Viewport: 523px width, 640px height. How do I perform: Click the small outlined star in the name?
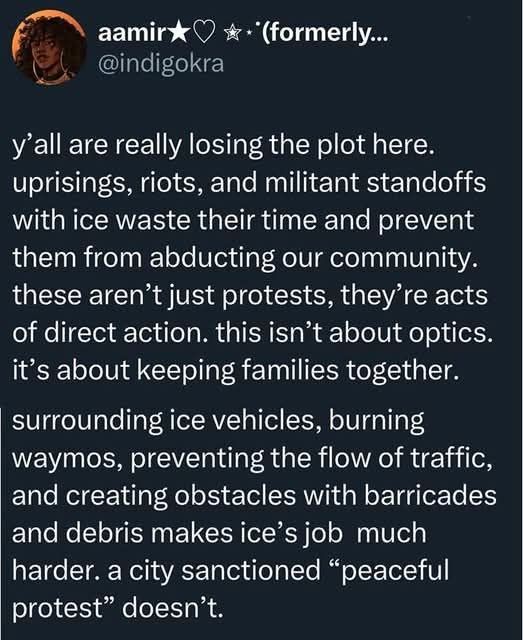click(232, 35)
